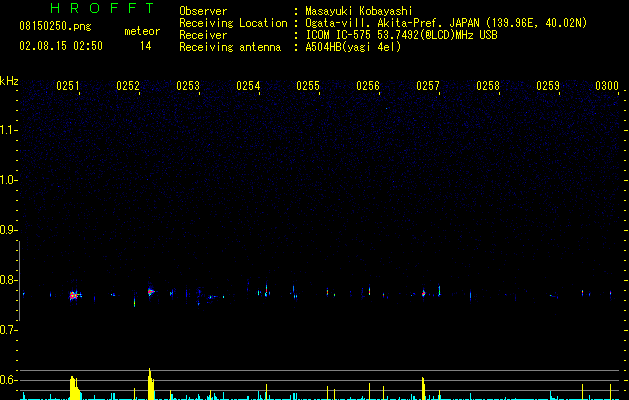Viewport: 629px width, 400px height.
Task: Click the Receiver field label
Action: (203, 35)
